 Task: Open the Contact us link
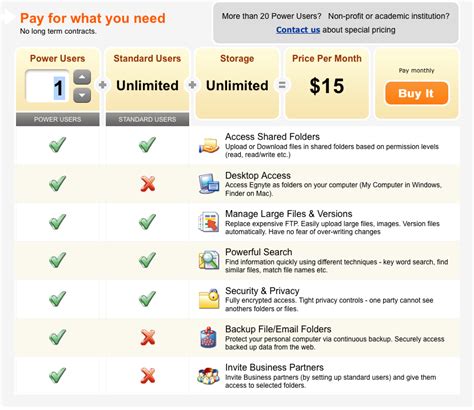pos(298,30)
